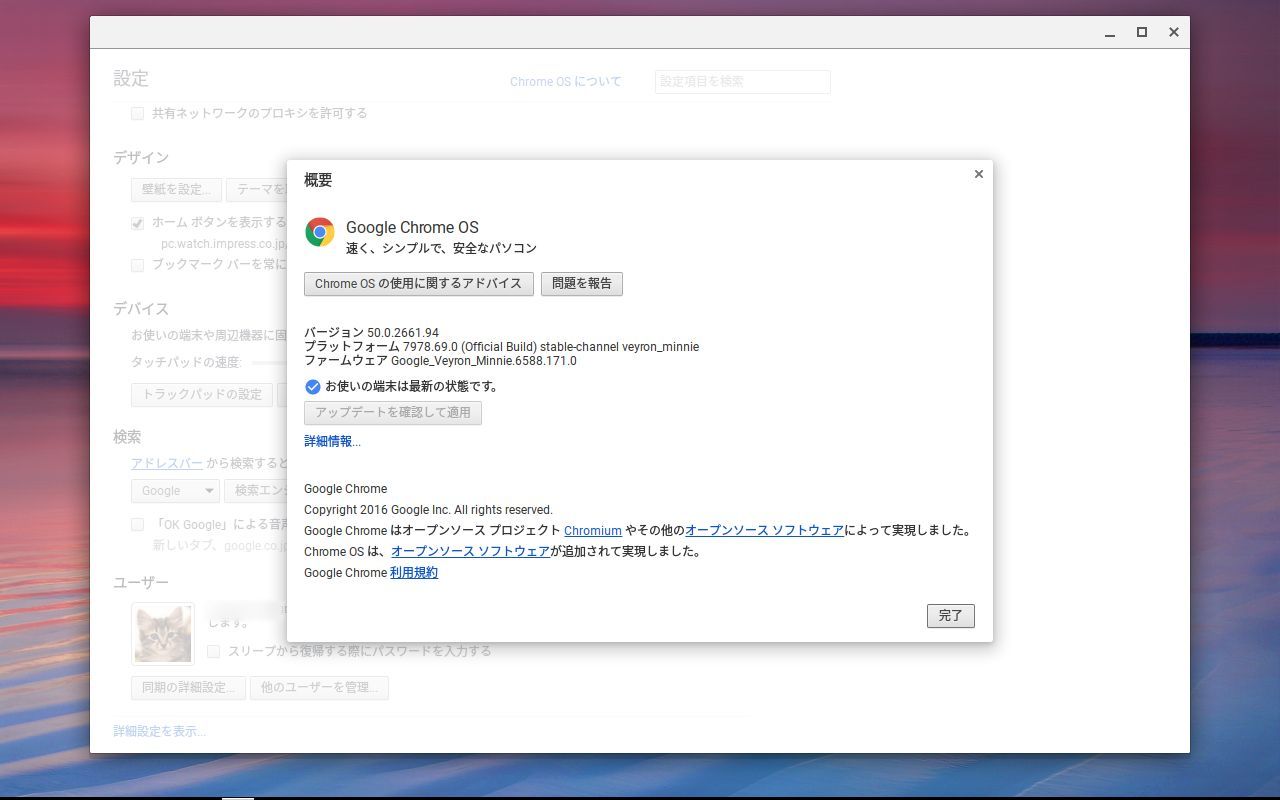Close the 概要 dialog with the X
This screenshot has height=800, width=1280.
(x=979, y=174)
